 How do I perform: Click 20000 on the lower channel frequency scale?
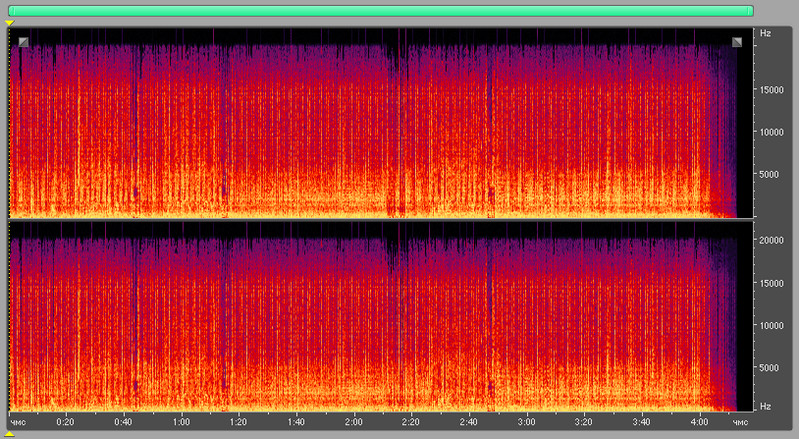(767, 240)
